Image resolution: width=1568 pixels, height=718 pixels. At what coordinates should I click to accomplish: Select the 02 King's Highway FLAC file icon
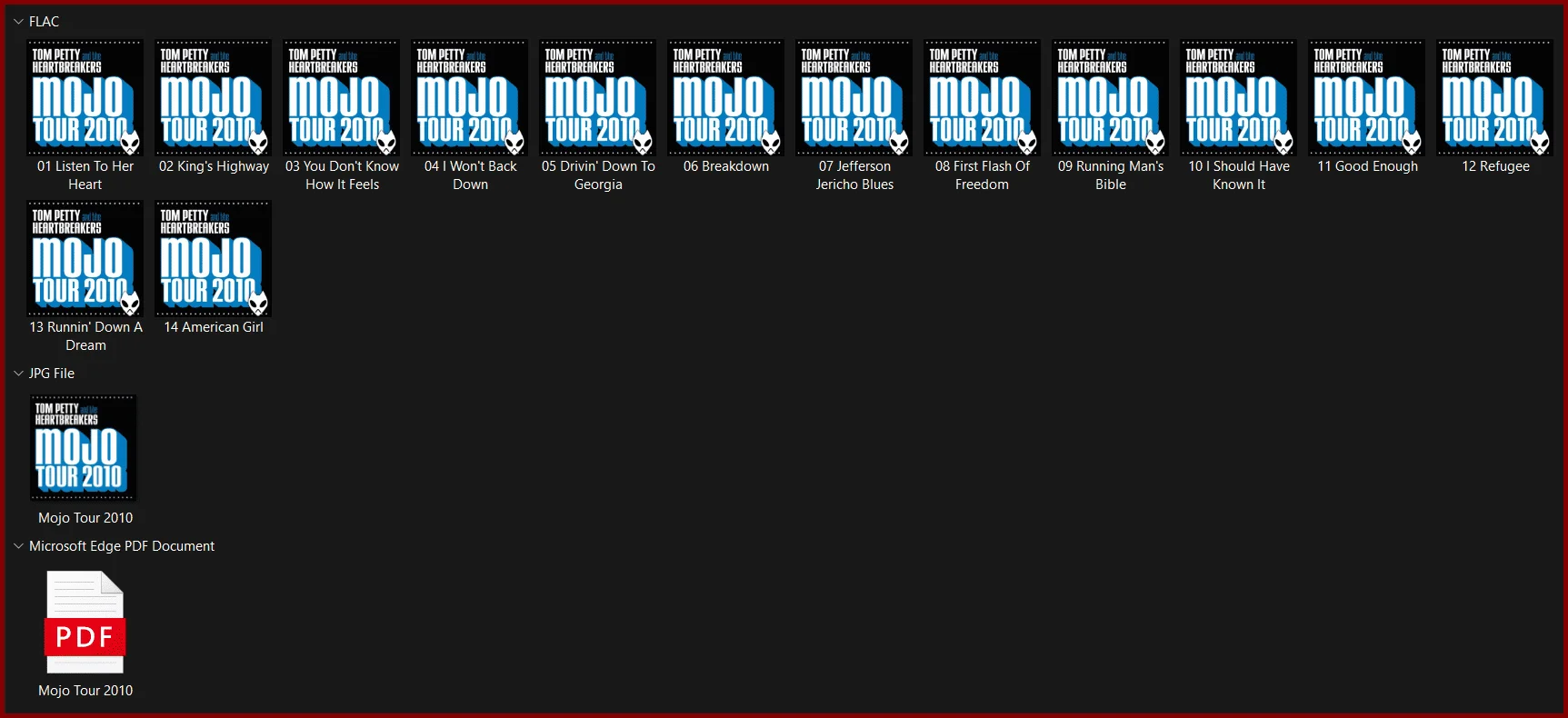click(x=214, y=97)
